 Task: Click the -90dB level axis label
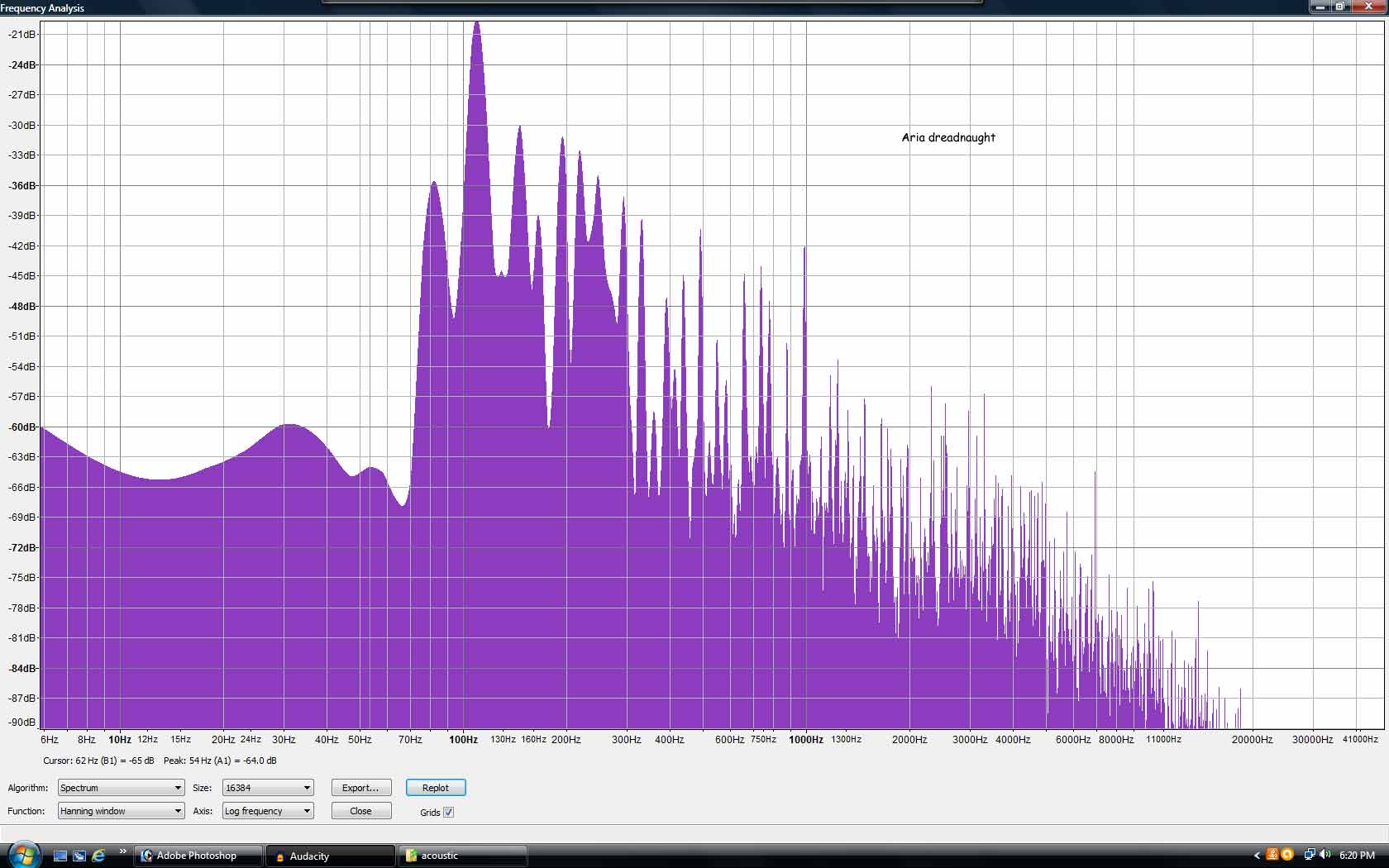coord(22,723)
